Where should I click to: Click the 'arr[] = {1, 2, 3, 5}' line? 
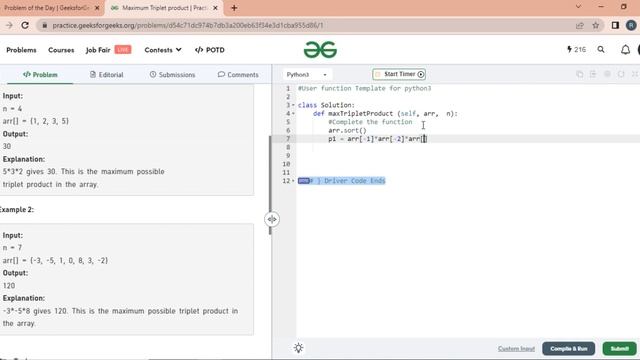coord(36,121)
